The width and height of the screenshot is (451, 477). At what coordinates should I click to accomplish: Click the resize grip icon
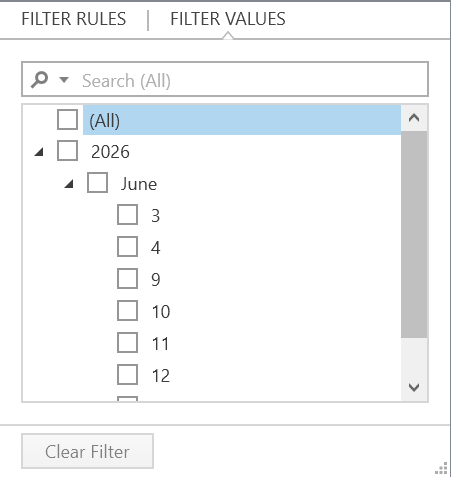441,468
